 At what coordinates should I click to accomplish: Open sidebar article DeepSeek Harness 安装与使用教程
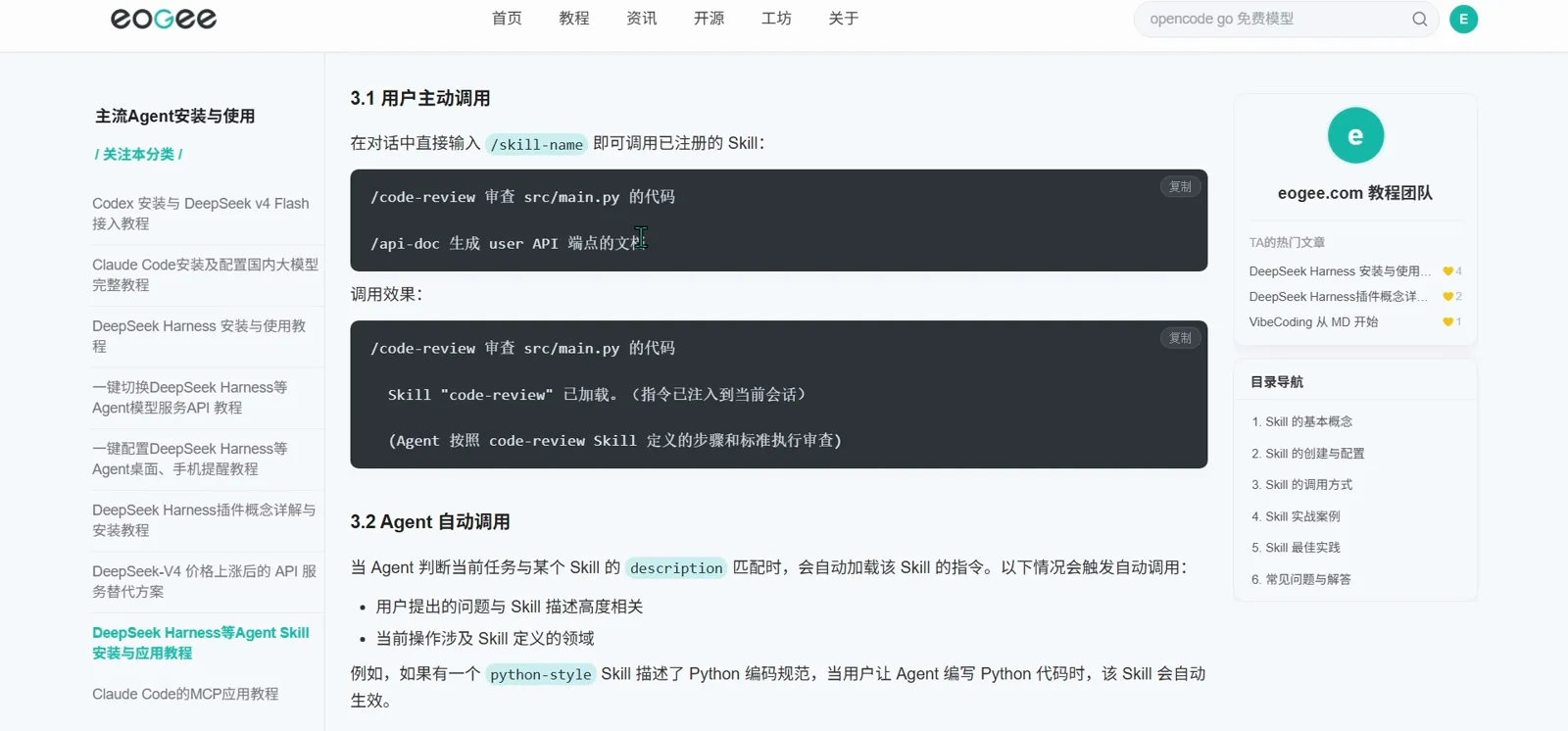199,336
